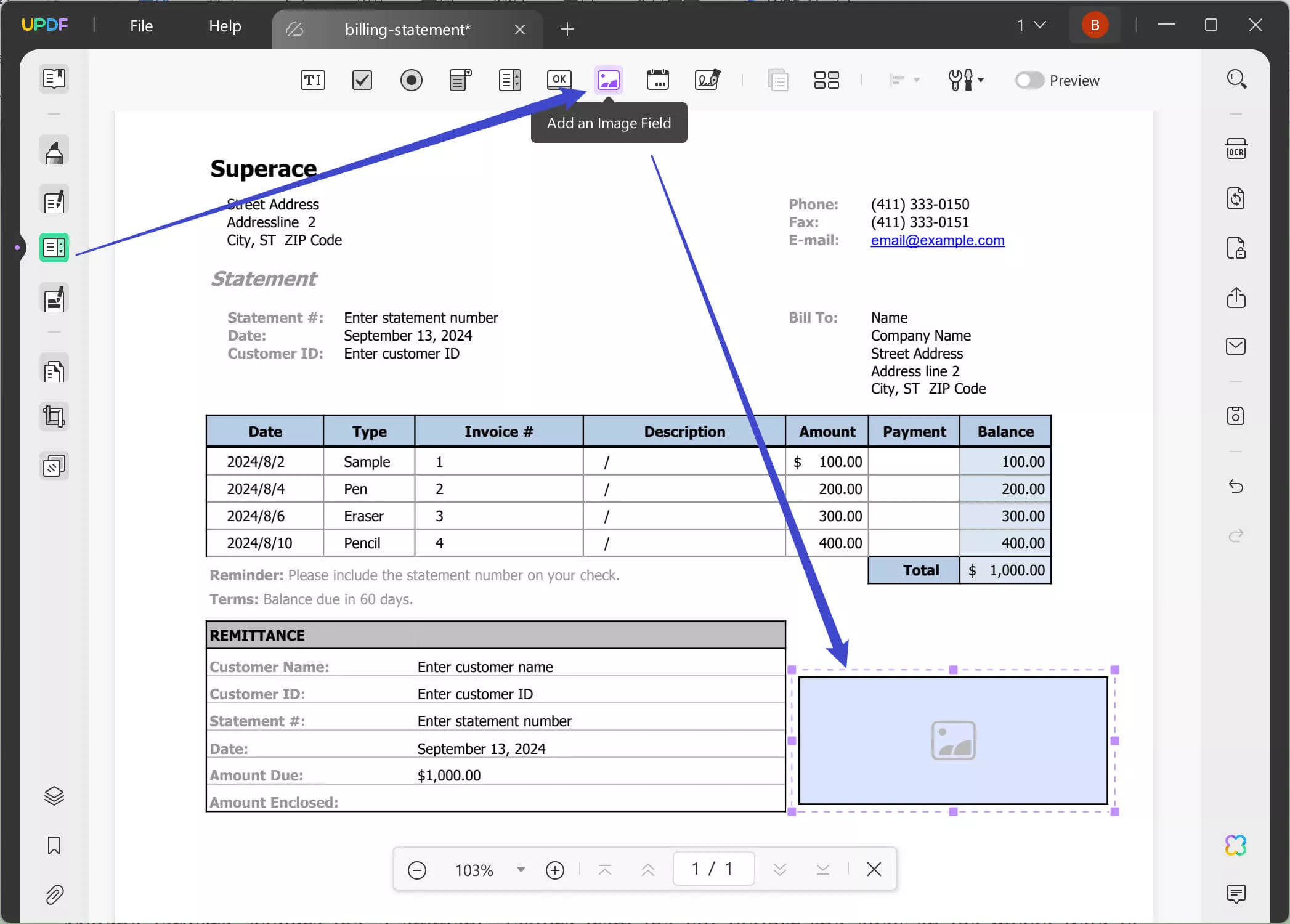Click the Share file icon
The image size is (1290, 924).
pyautogui.click(x=1236, y=298)
